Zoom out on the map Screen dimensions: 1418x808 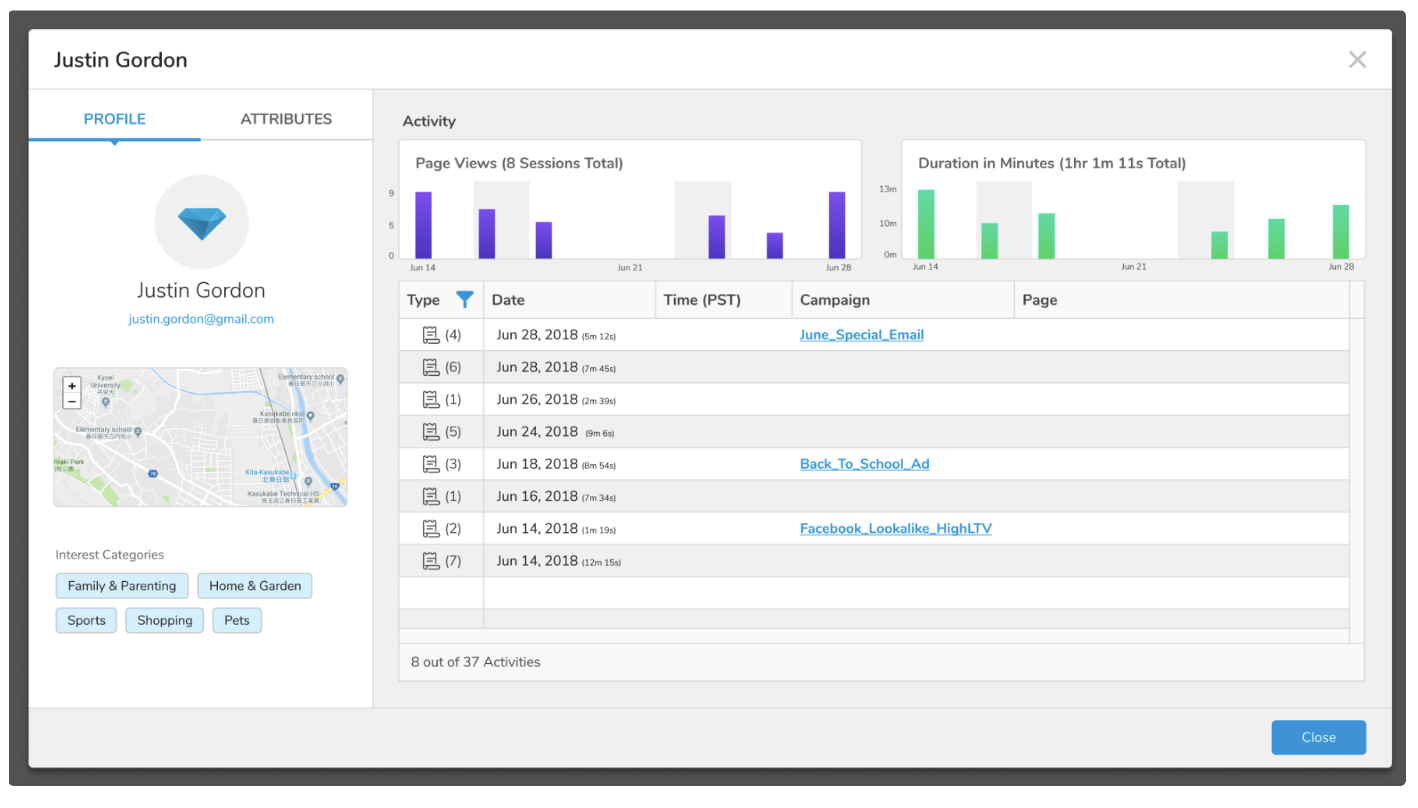(72, 401)
